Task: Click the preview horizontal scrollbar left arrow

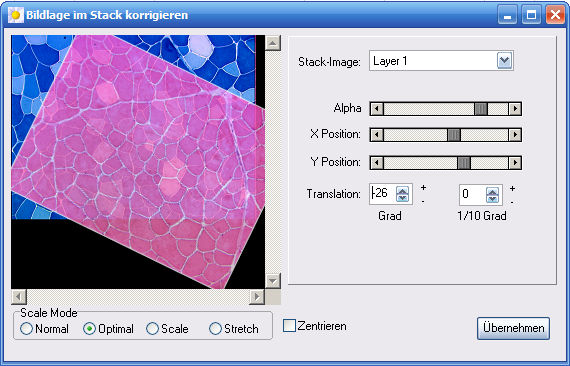Action: (x=19, y=297)
